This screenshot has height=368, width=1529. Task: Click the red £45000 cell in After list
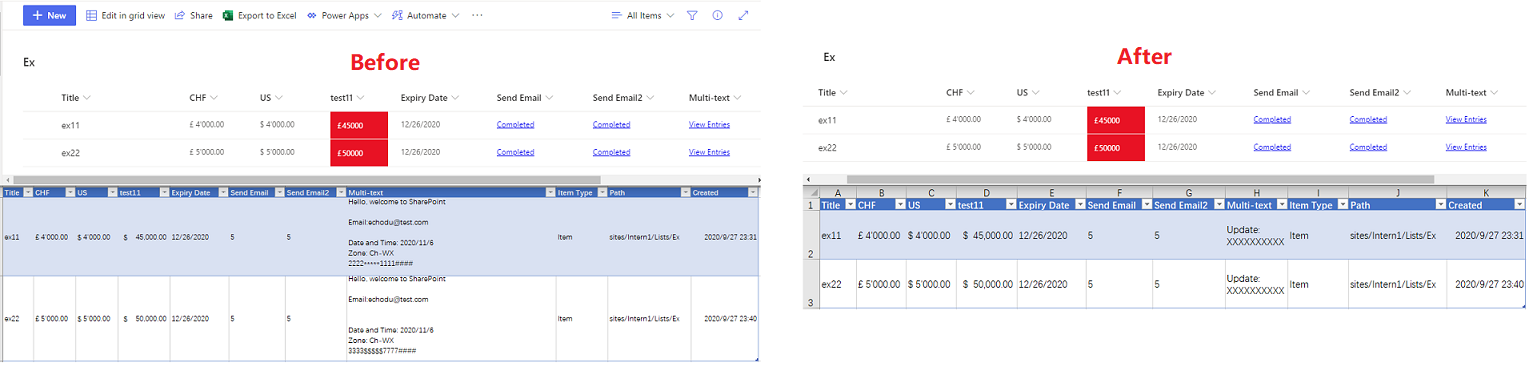click(1115, 120)
